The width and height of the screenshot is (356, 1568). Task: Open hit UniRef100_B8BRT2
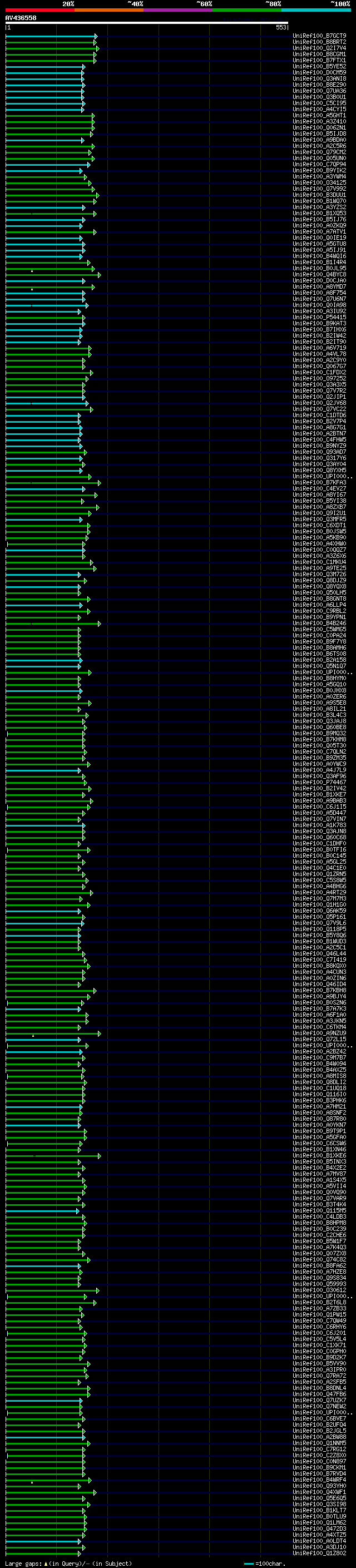click(x=319, y=42)
